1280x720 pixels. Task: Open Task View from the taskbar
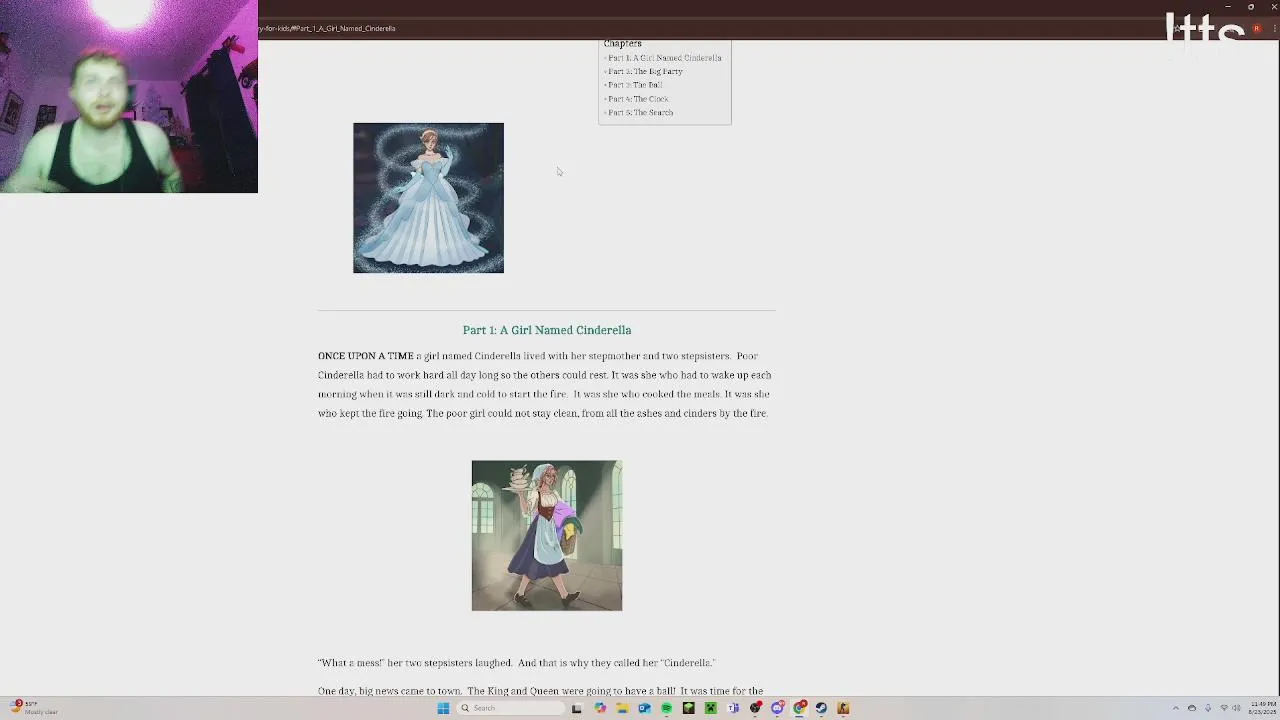[576, 708]
